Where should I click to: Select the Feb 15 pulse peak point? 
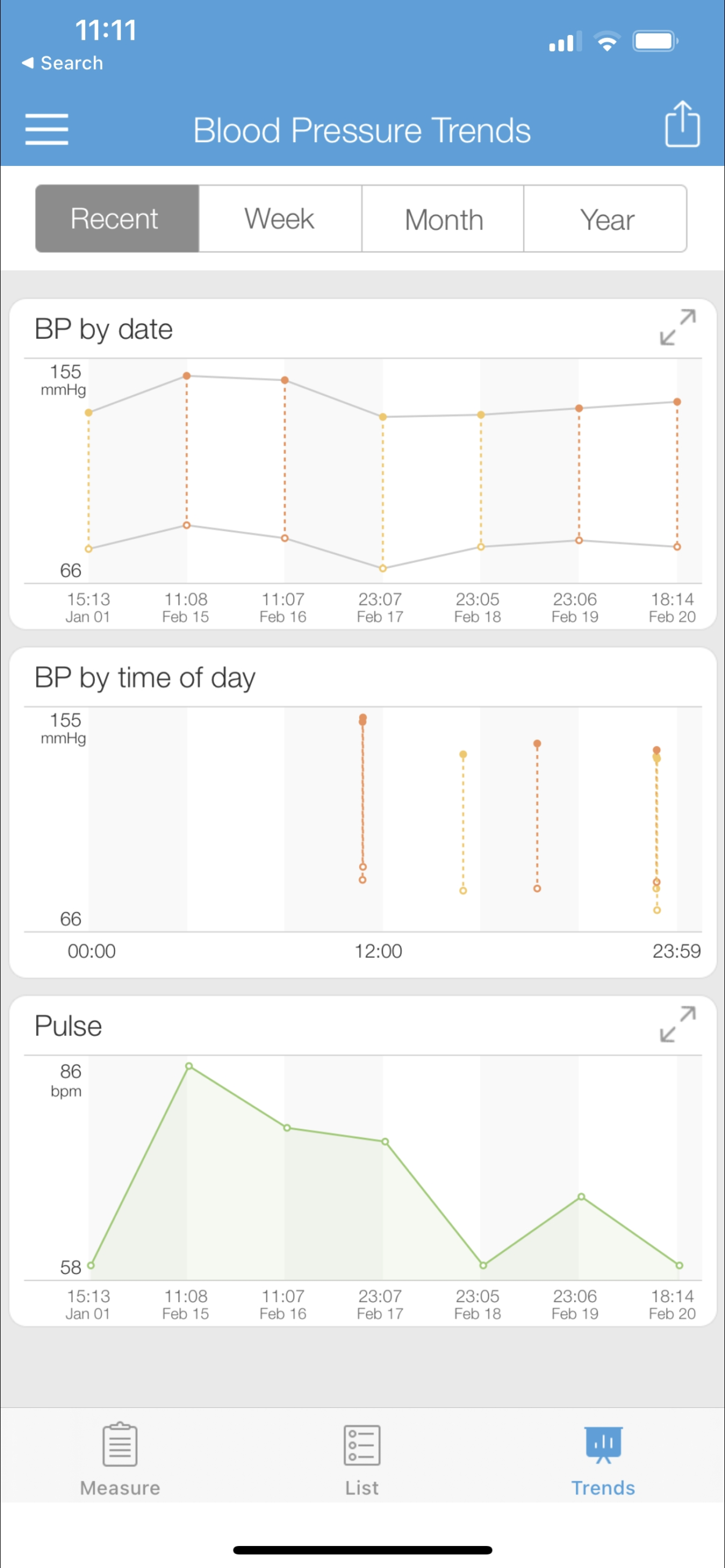point(189,1066)
